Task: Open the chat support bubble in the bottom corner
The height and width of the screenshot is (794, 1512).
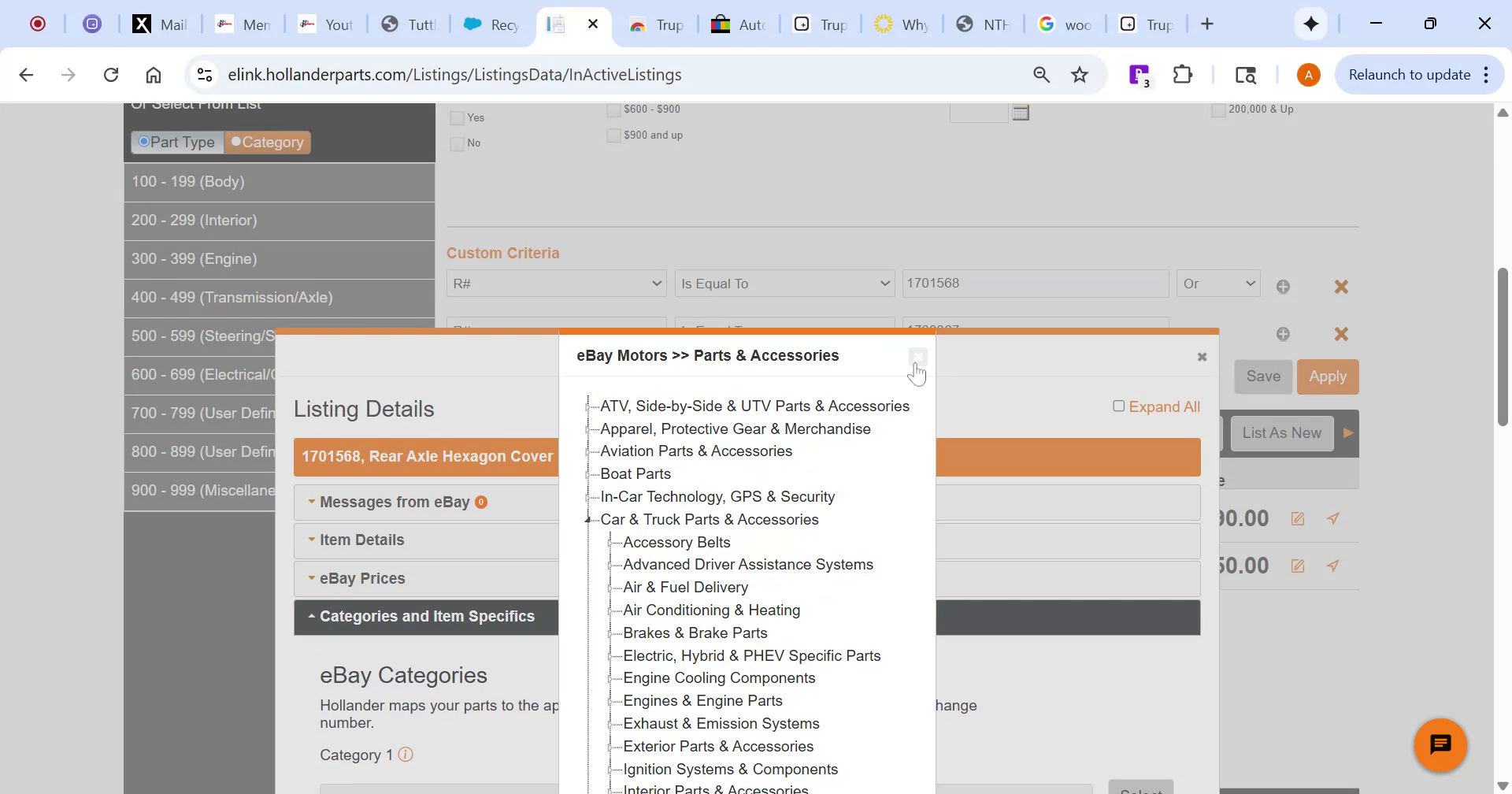Action: [1440, 744]
